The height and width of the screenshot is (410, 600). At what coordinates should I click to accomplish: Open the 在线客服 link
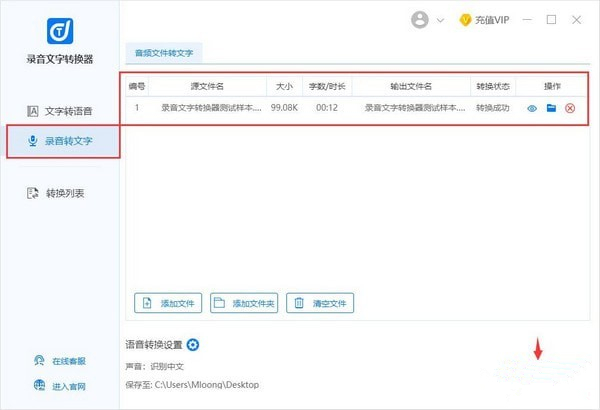pyautogui.click(x=69, y=361)
